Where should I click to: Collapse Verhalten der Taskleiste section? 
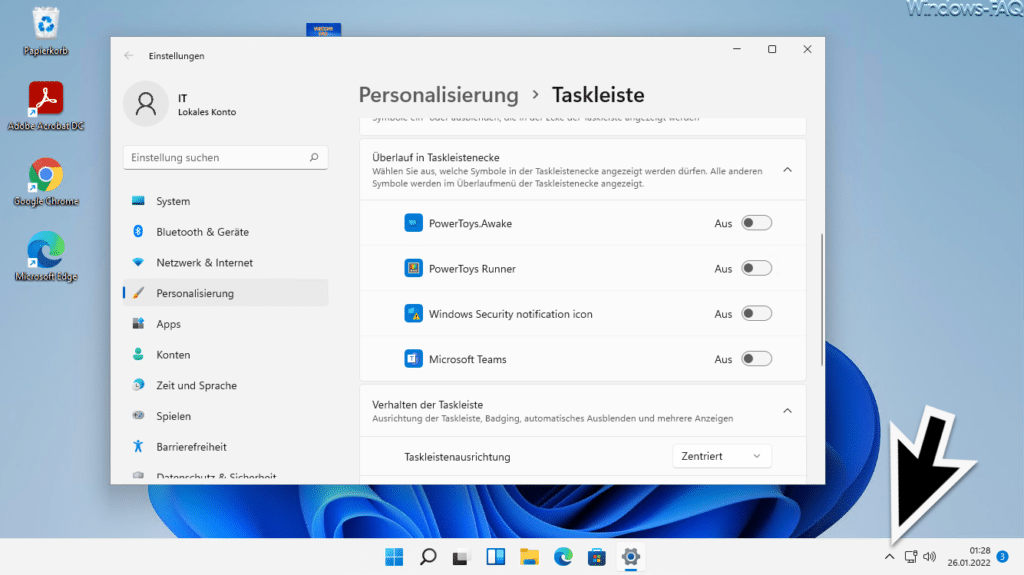point(788,411)
